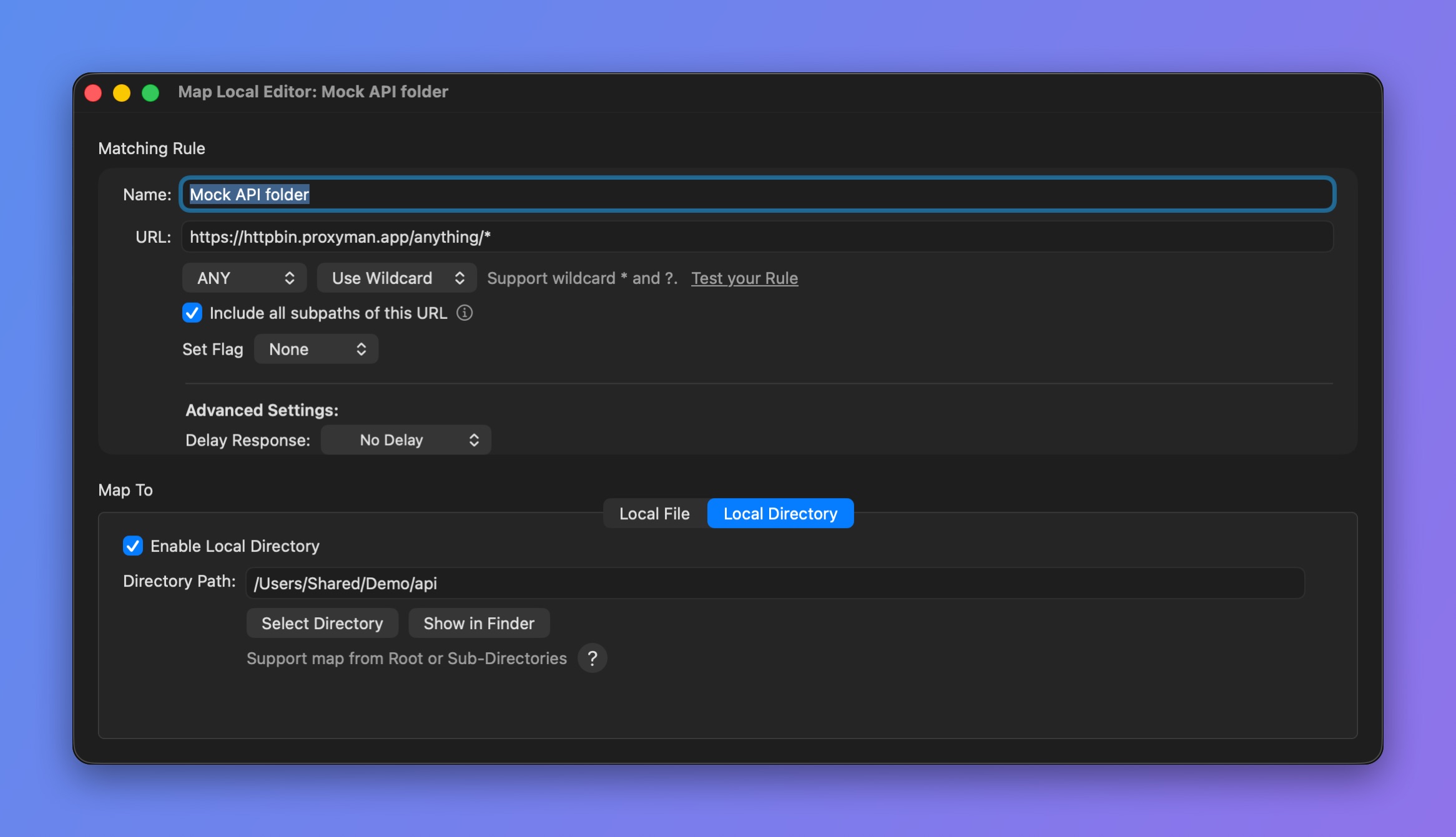Open the ANY HTTP method dropdown
The image size is (1456, 837).
click(244, 278)
